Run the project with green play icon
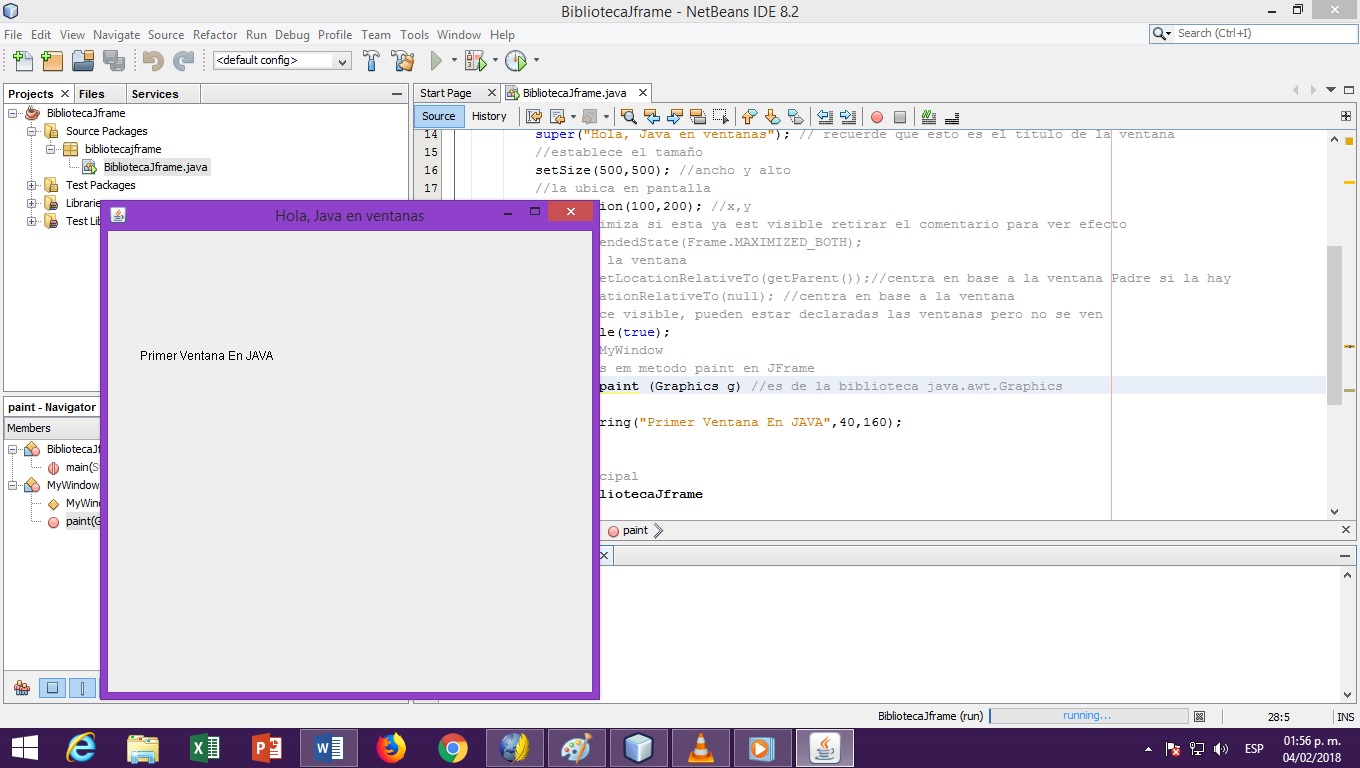Image resolution: width=1360 pixels, height=768 pixels. coord(436,61)
